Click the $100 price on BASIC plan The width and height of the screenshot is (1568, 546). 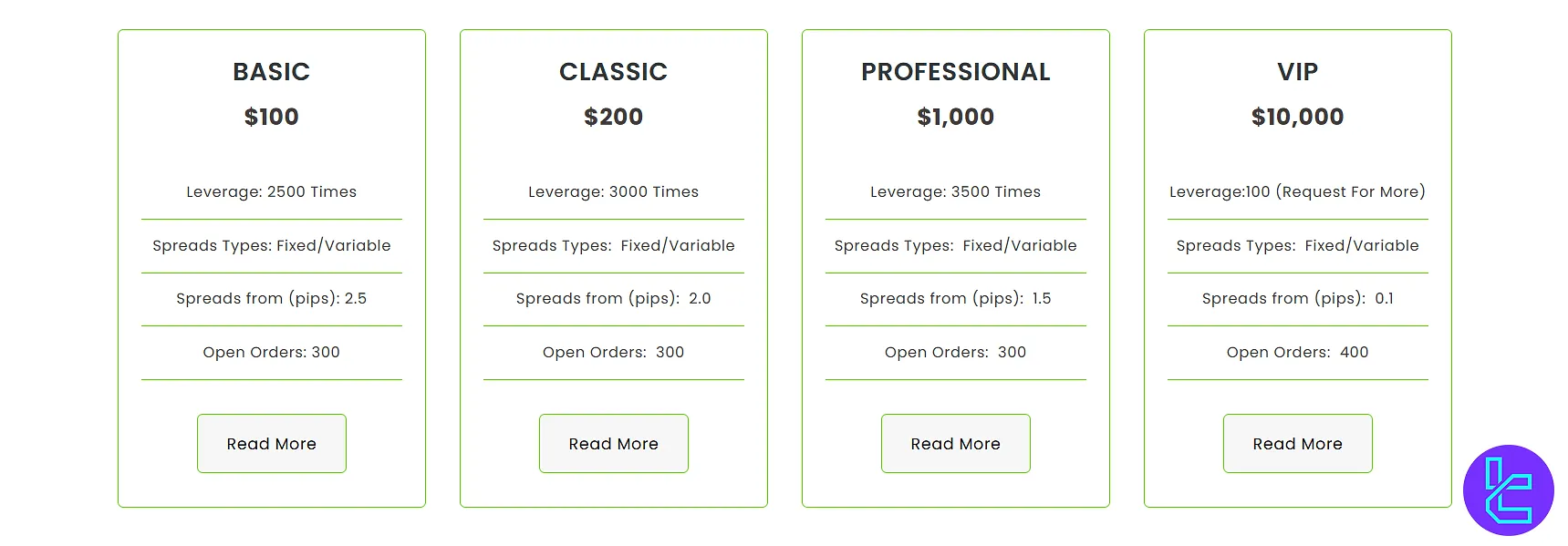(x=271, y=117)
